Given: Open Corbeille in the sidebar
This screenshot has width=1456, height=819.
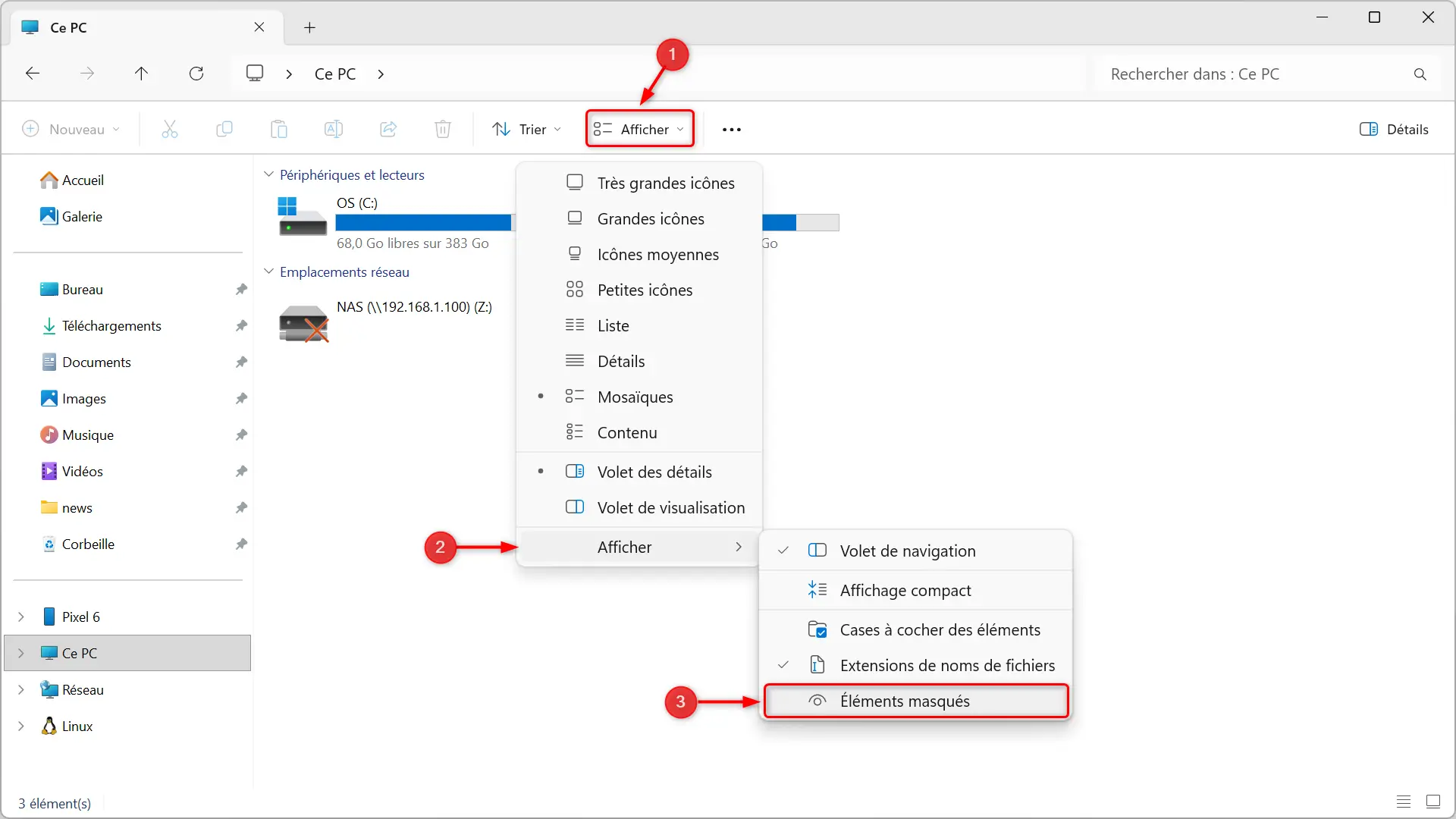Looking at the screenshot, I should [x=77, y=544].
